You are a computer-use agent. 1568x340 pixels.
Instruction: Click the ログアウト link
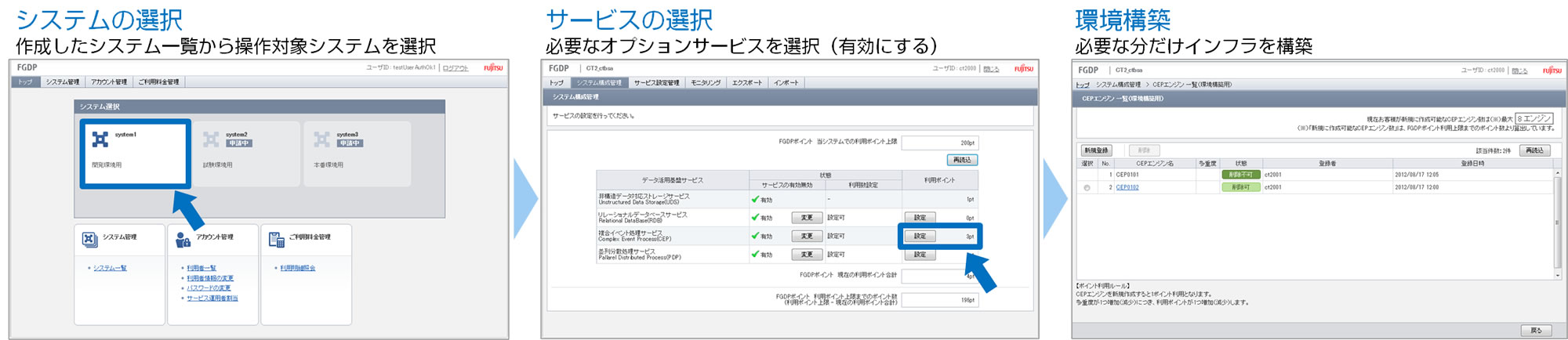coord(456,68)
